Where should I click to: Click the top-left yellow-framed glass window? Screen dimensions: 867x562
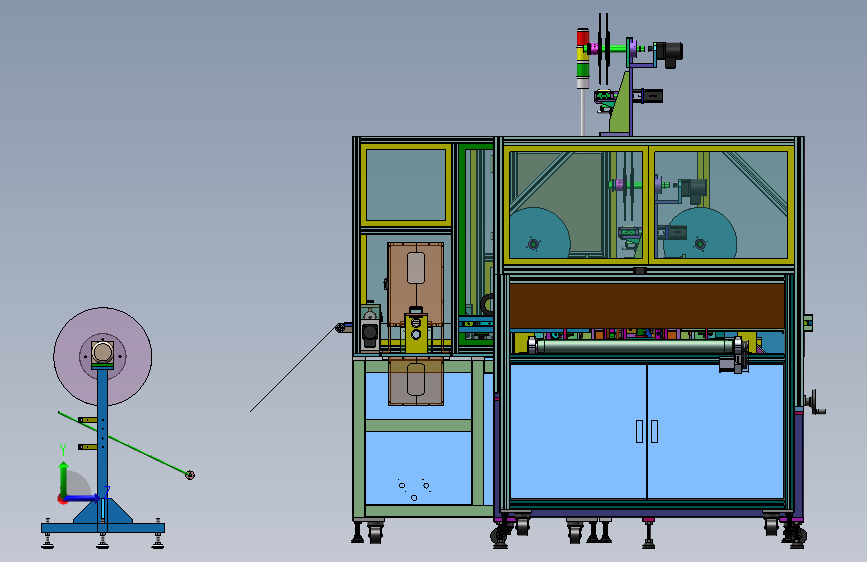coord(406,185)
